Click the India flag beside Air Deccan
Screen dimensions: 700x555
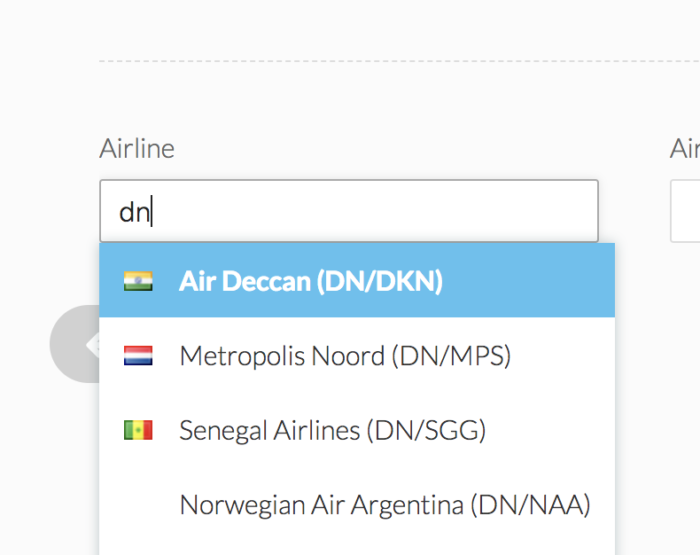138,281
